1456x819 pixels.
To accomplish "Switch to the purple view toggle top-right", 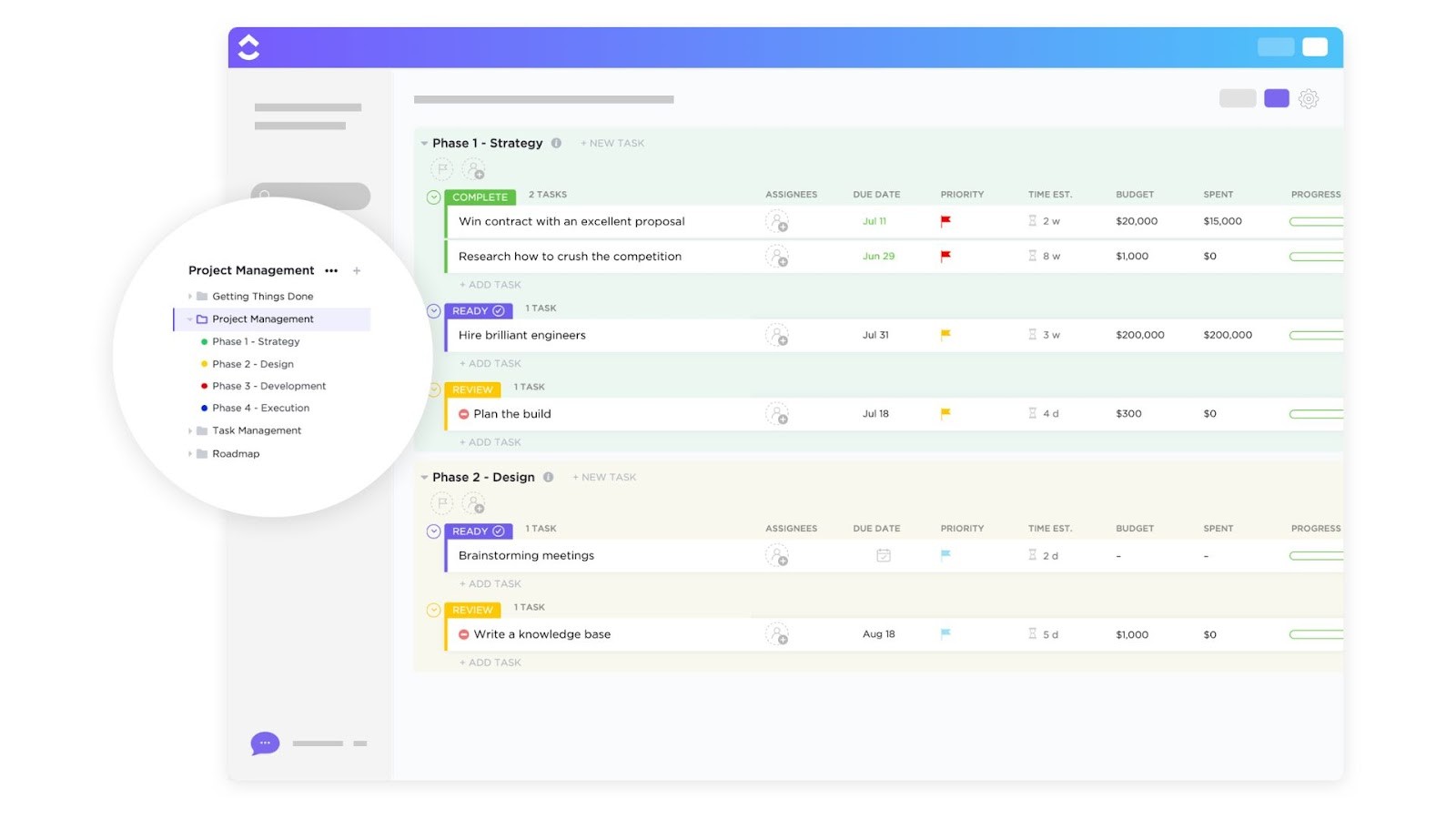I will (1276, 97).
